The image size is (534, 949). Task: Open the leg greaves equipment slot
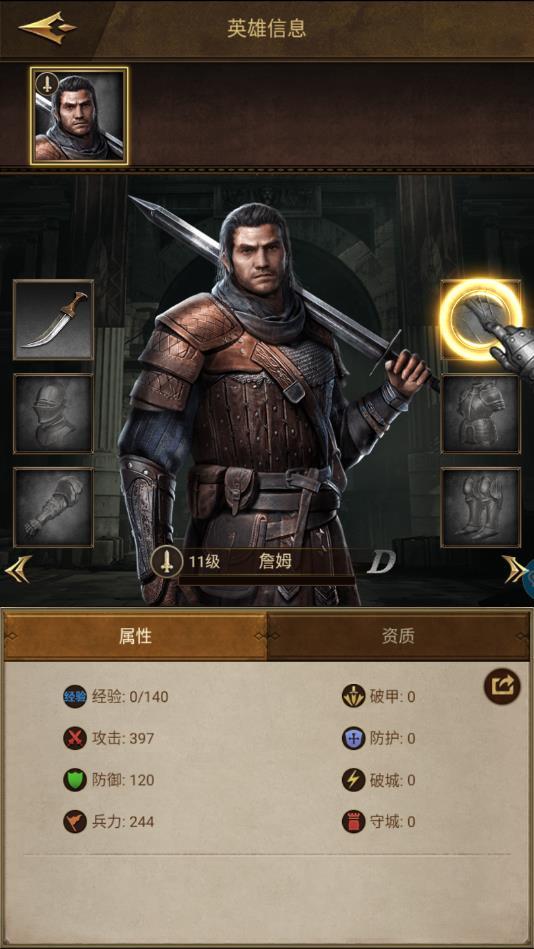tap(480, 507)
